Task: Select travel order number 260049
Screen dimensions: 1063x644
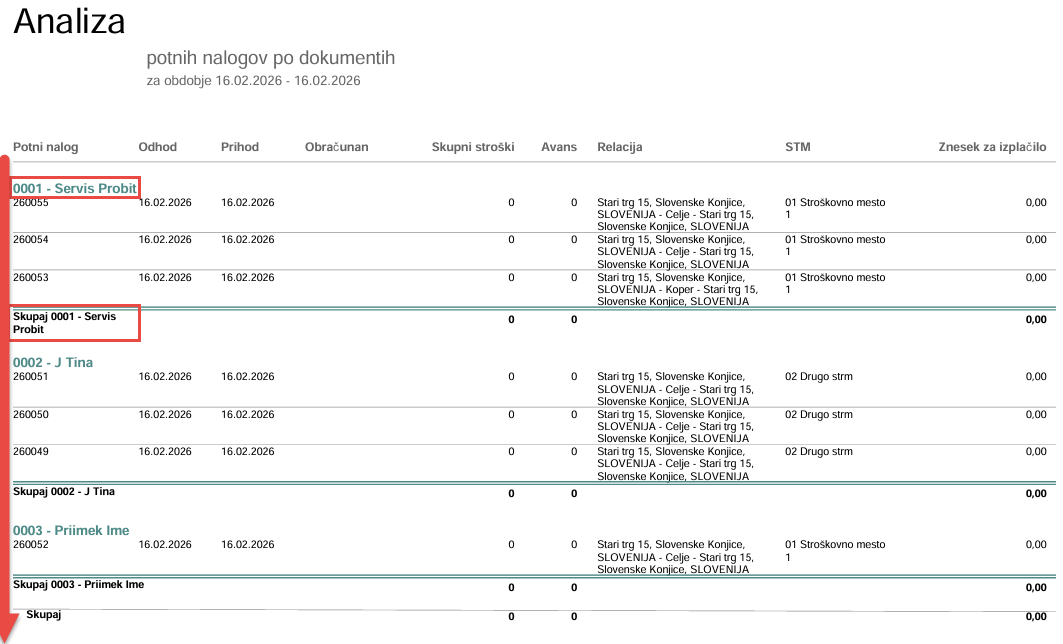Action: pos(31,451)
